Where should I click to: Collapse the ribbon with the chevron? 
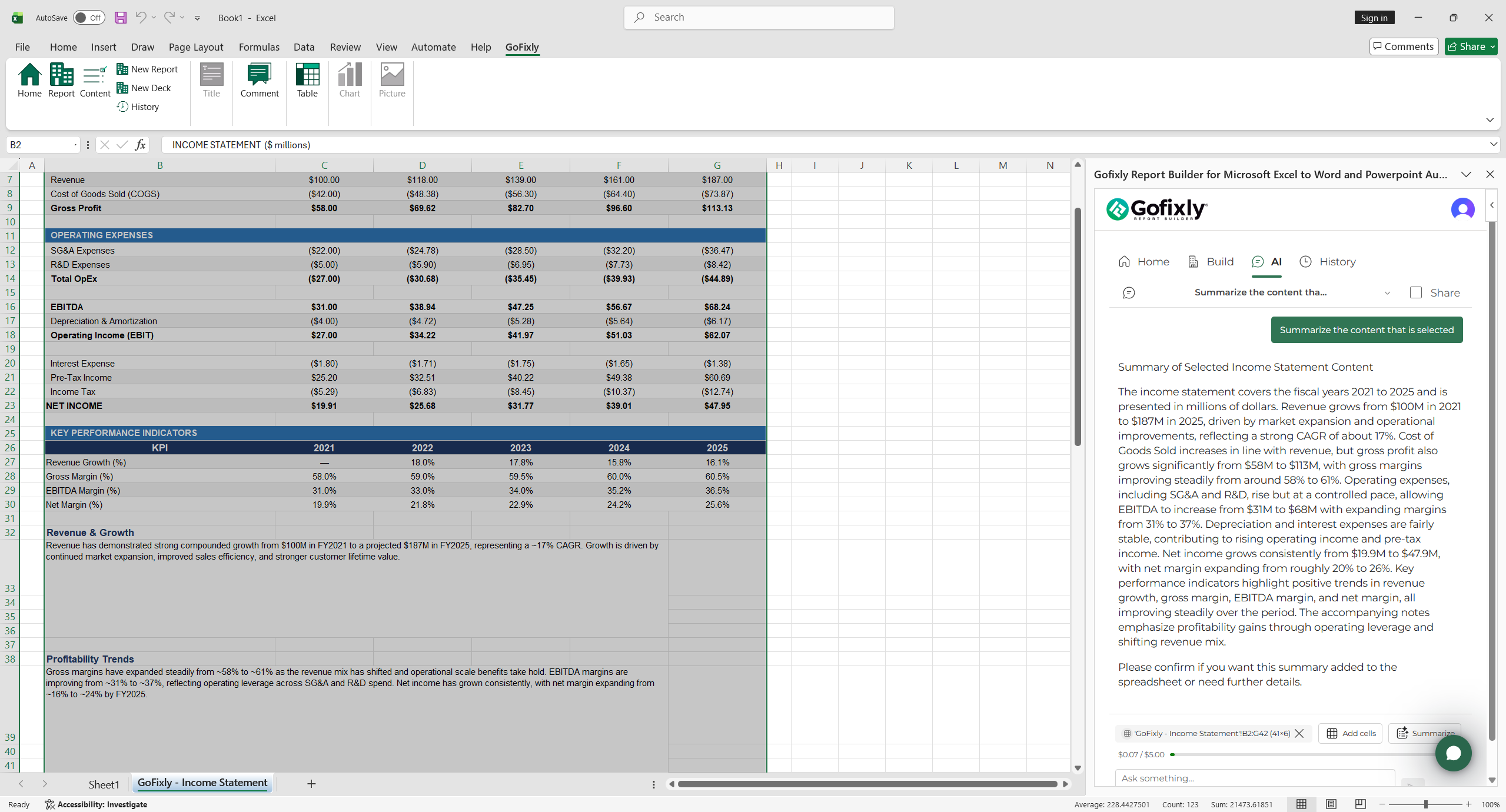1490,120
